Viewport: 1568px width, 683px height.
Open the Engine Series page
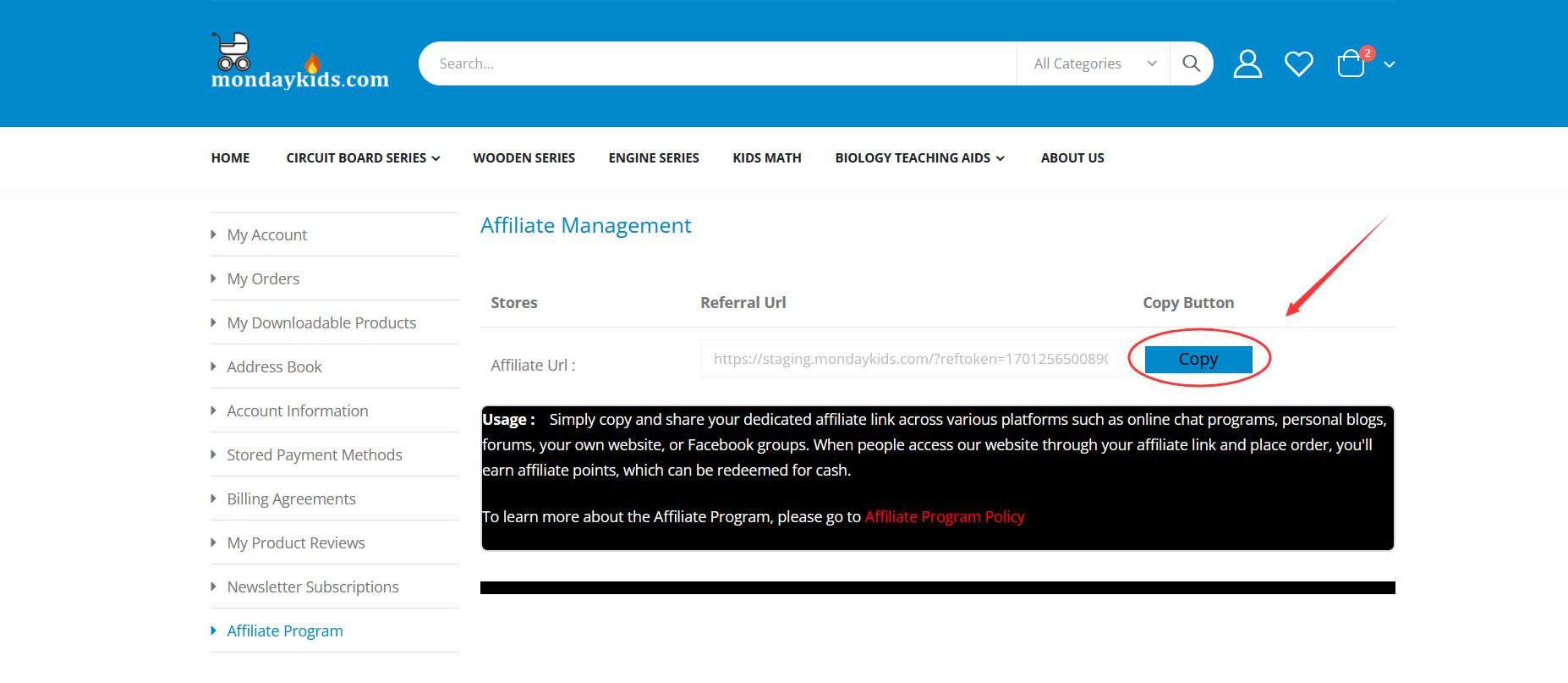[653, 158]
